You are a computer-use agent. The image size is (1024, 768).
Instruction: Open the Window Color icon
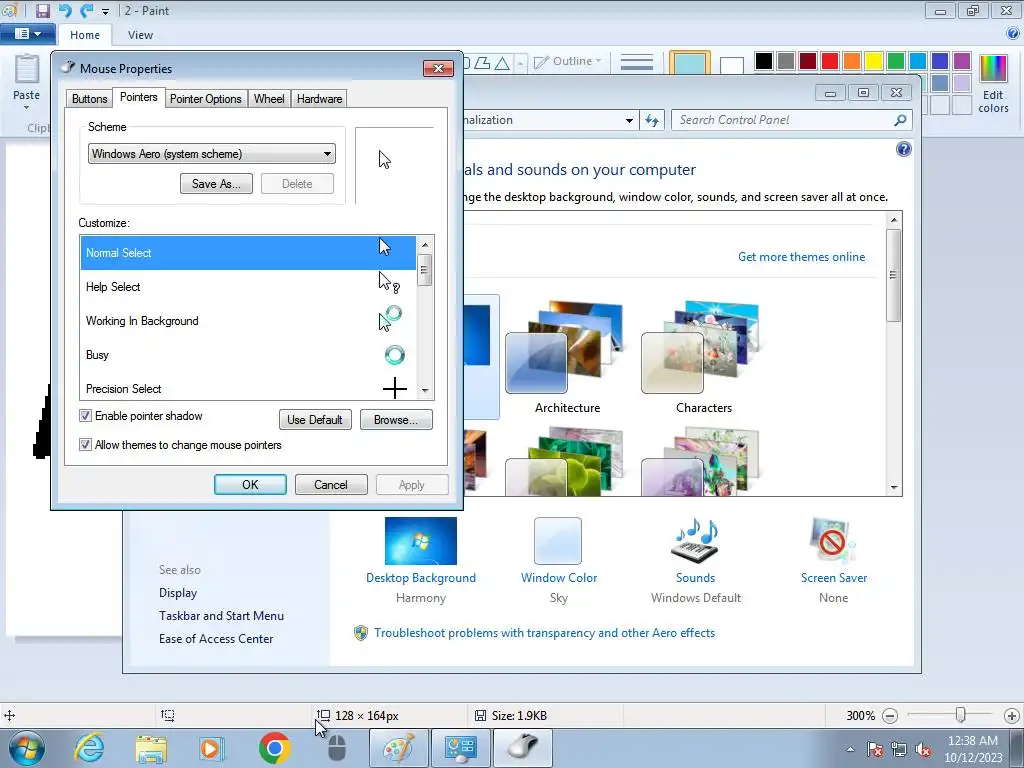(558, 541)
